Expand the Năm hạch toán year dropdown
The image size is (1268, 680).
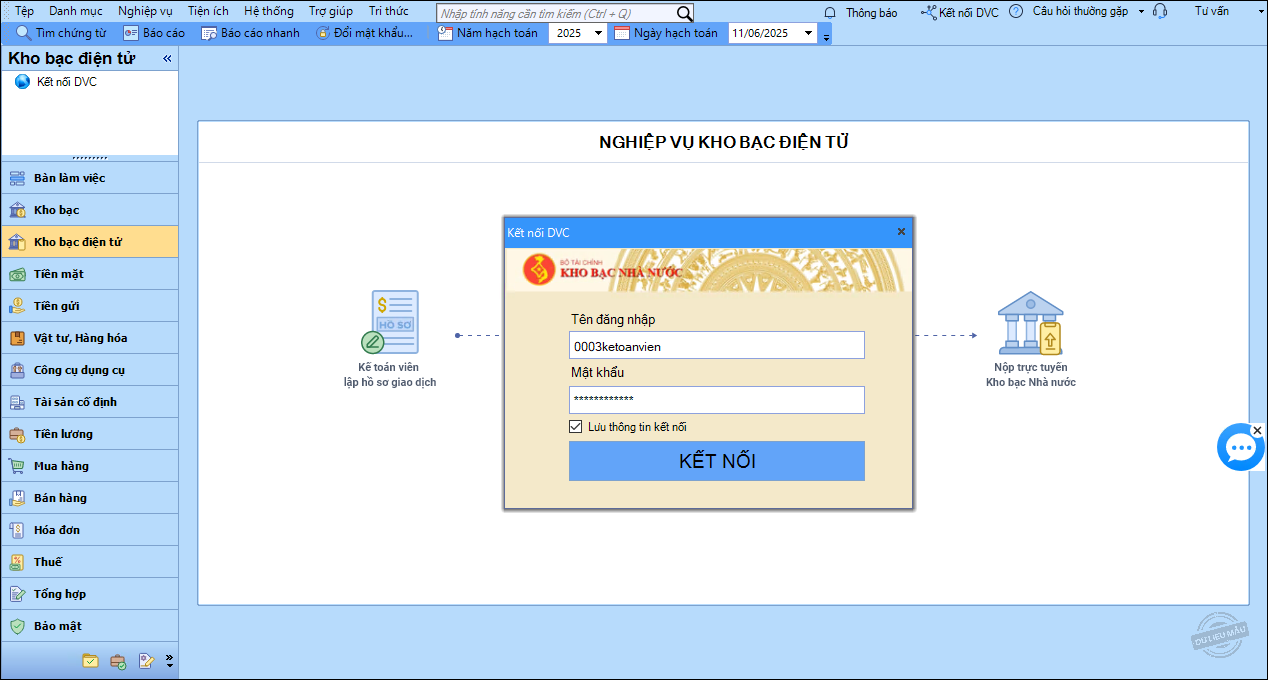point(598,33)
